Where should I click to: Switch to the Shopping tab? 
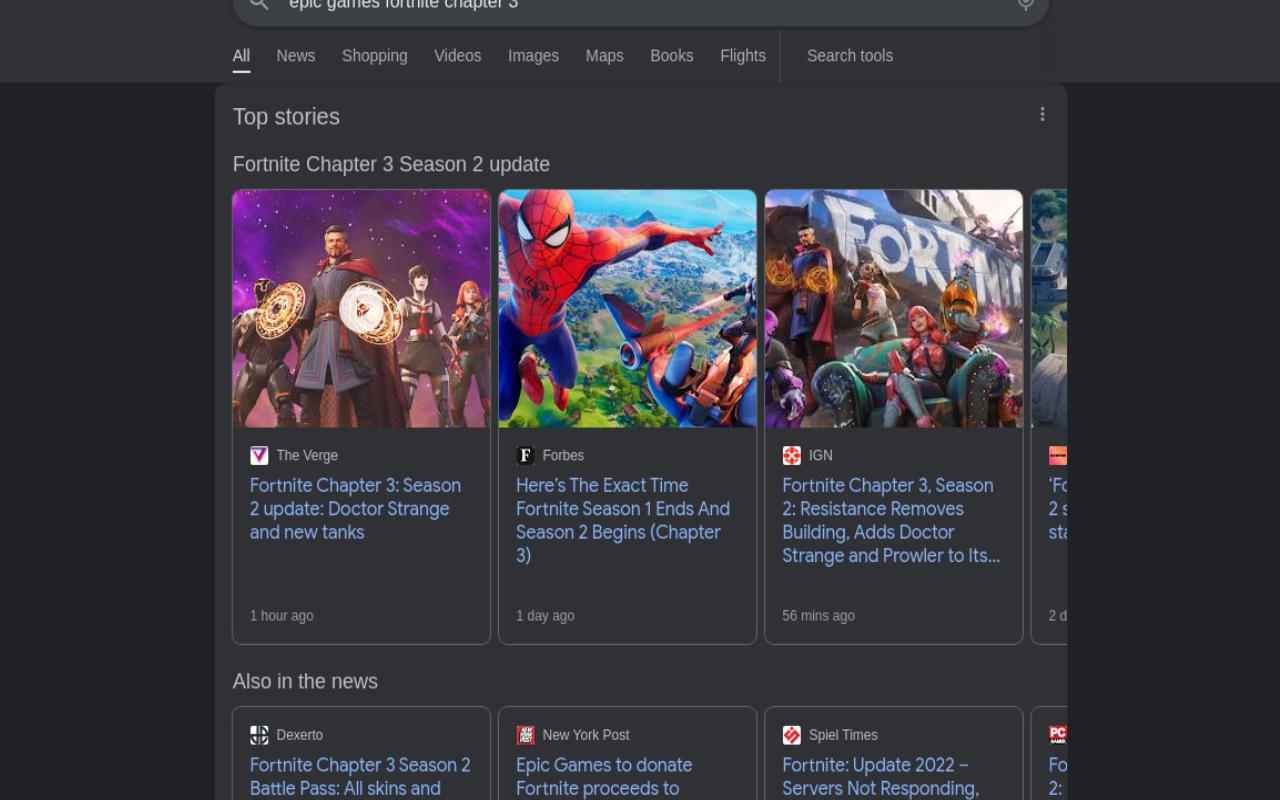[x=375, y=56]
